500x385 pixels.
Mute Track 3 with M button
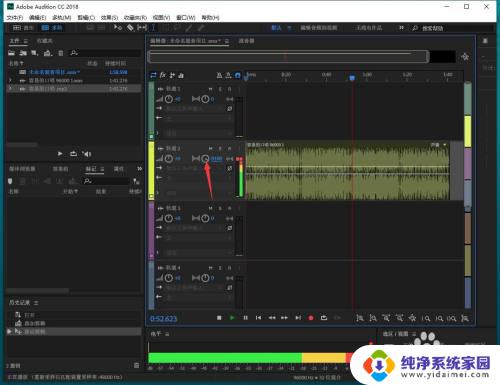[210, 208]
